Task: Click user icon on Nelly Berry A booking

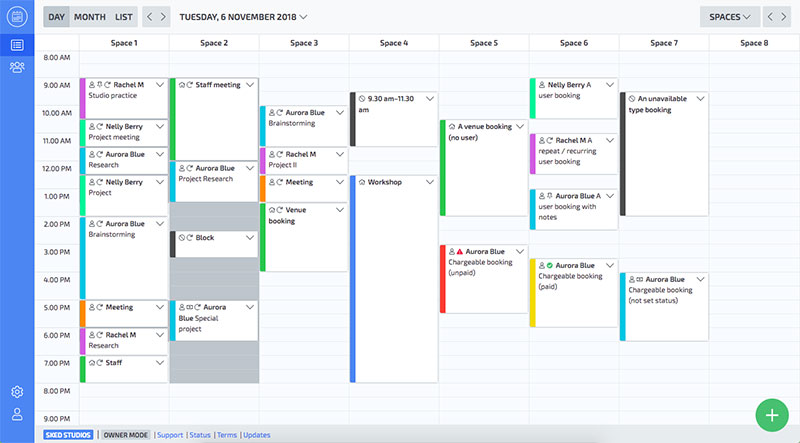Action: point(542,85)
